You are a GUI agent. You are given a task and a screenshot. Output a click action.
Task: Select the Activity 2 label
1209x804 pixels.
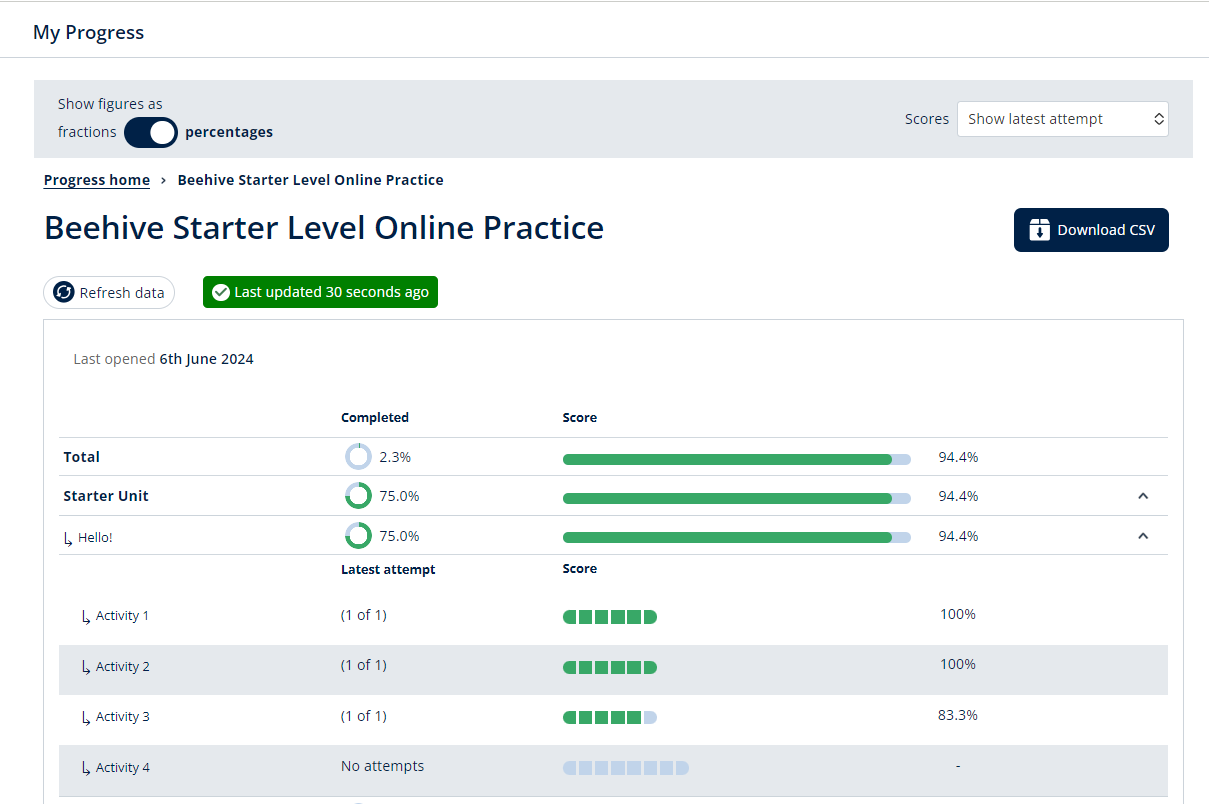(x=123, y=667)
